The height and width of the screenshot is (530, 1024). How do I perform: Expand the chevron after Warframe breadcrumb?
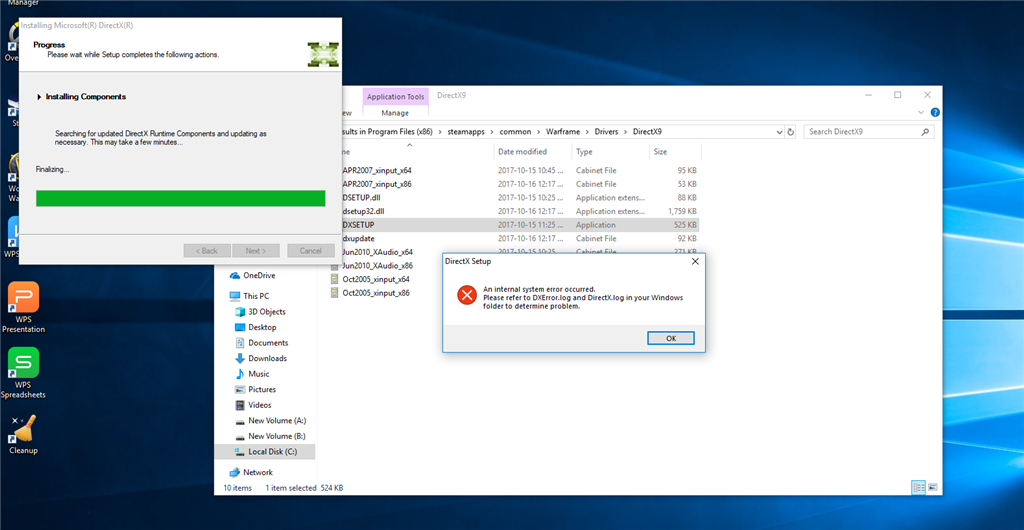[588, 132]
